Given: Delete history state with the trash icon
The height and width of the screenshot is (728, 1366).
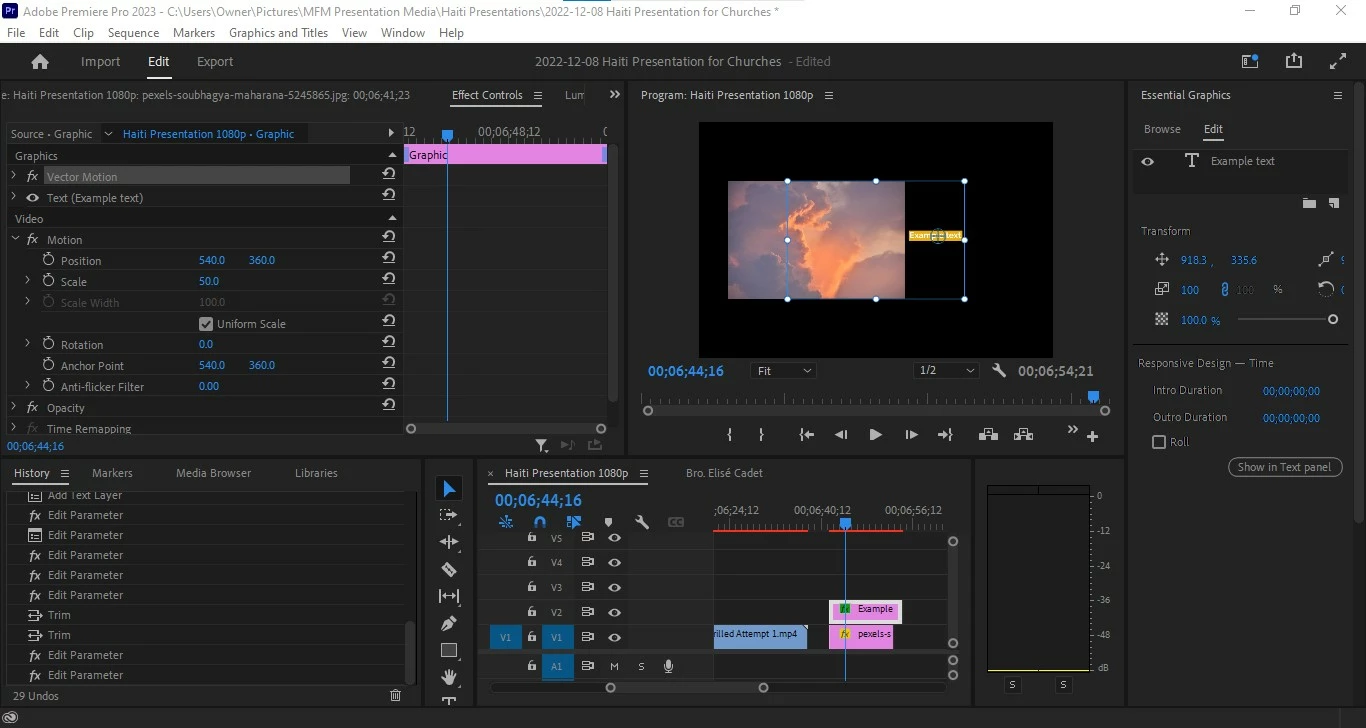Looking at the screenshot, I should pyautogui.click(x=395, y=695).
